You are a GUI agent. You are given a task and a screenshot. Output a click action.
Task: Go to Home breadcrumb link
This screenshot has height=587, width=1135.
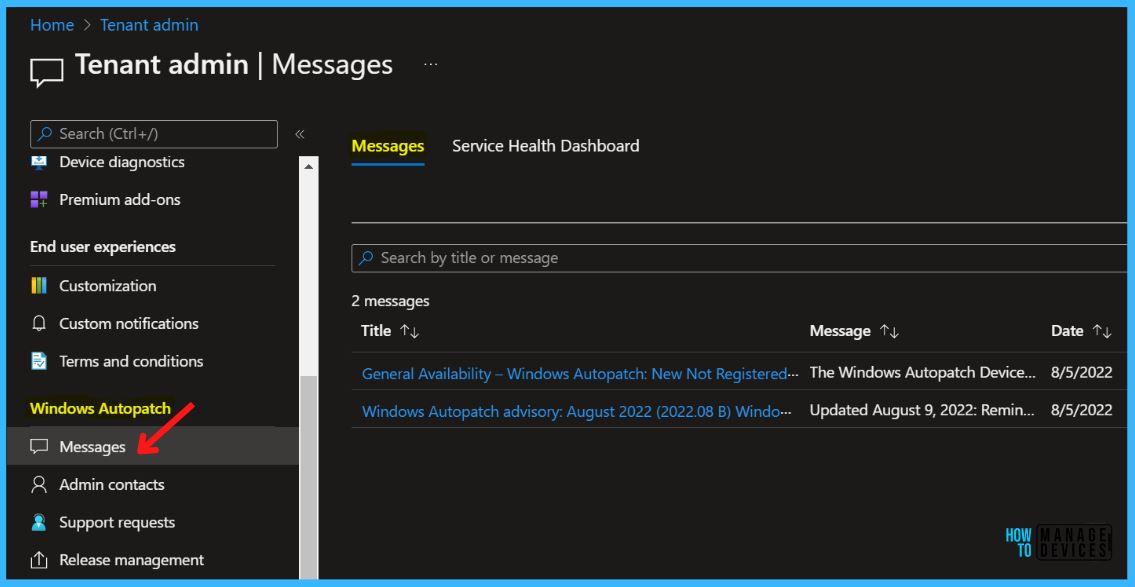click(x=52, y=25)
